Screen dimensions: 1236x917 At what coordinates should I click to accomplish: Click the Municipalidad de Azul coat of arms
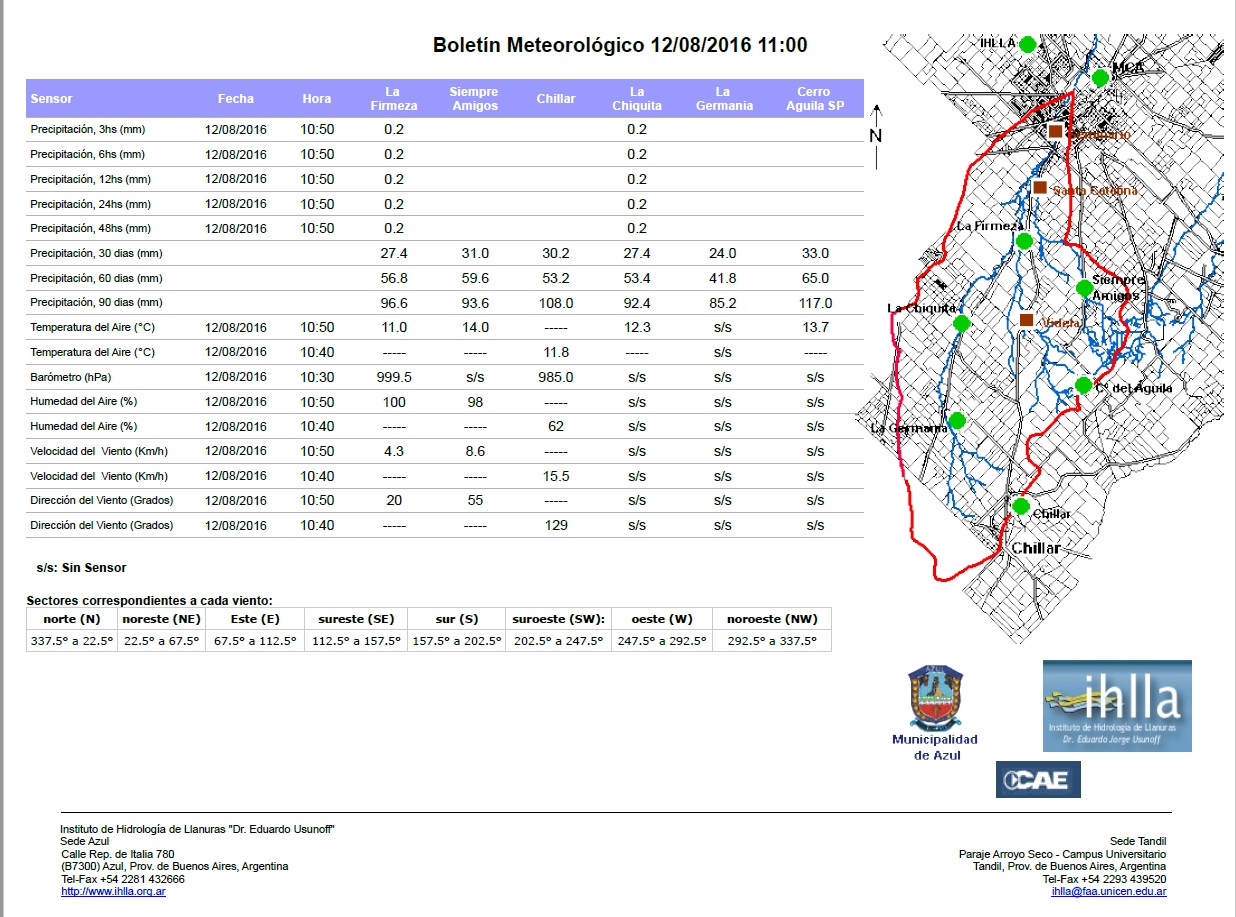tap(935, 698)
